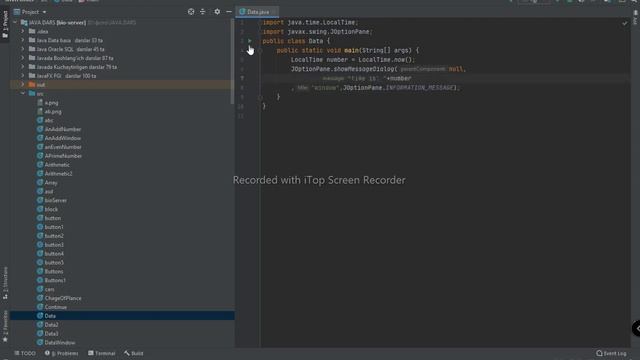Open the Terminal tool window
640x360 pixels.
[x=102, y=353]
